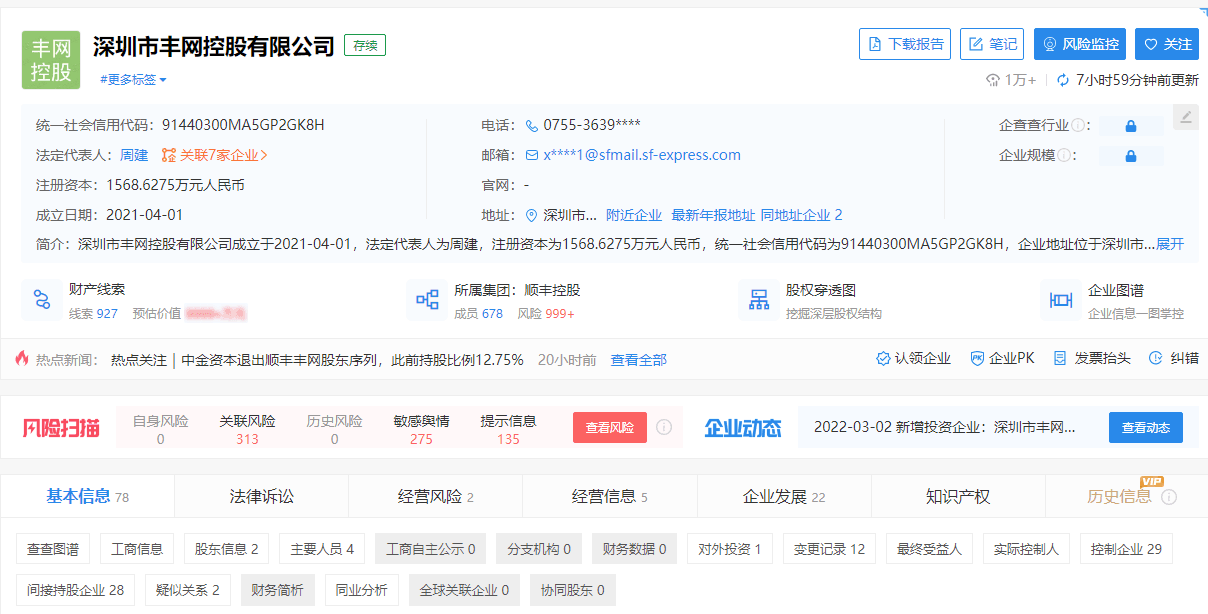This screenshot has height=614, width=1208.
Task: Click the lock icon next to 企查查行业
Action: (1131, 126)
